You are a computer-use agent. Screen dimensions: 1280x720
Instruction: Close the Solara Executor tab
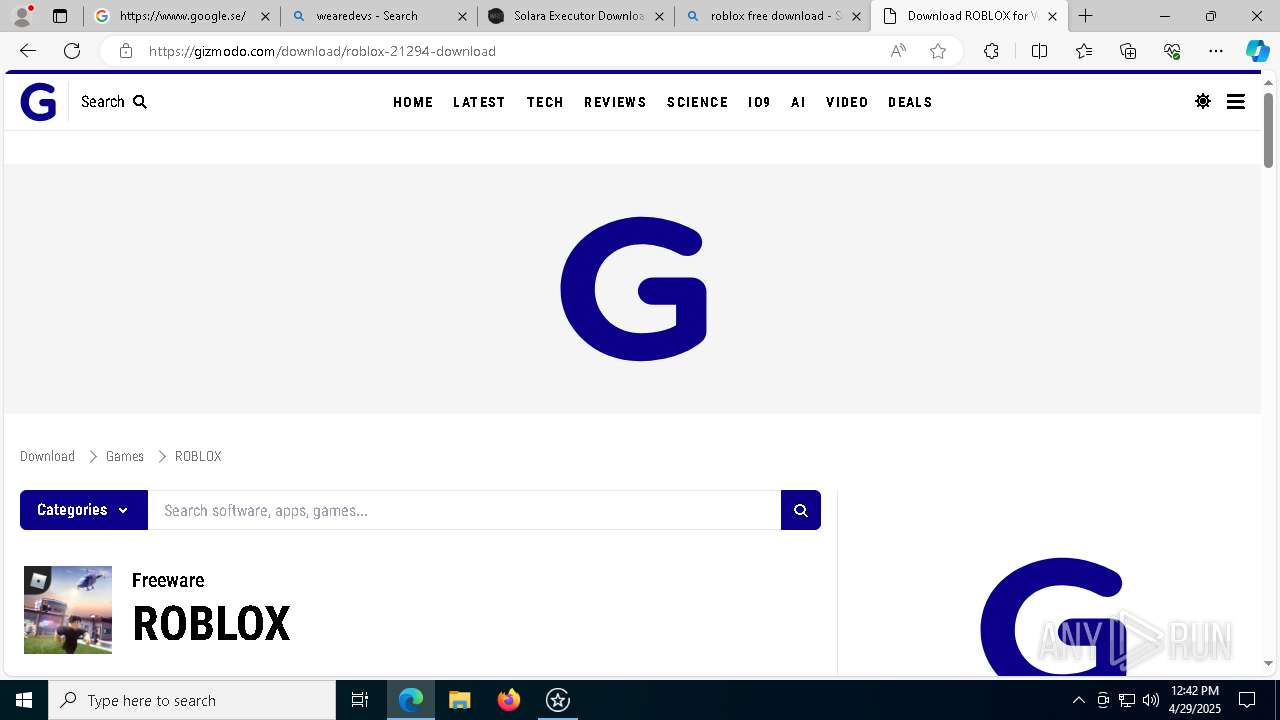tap(659, 16)
